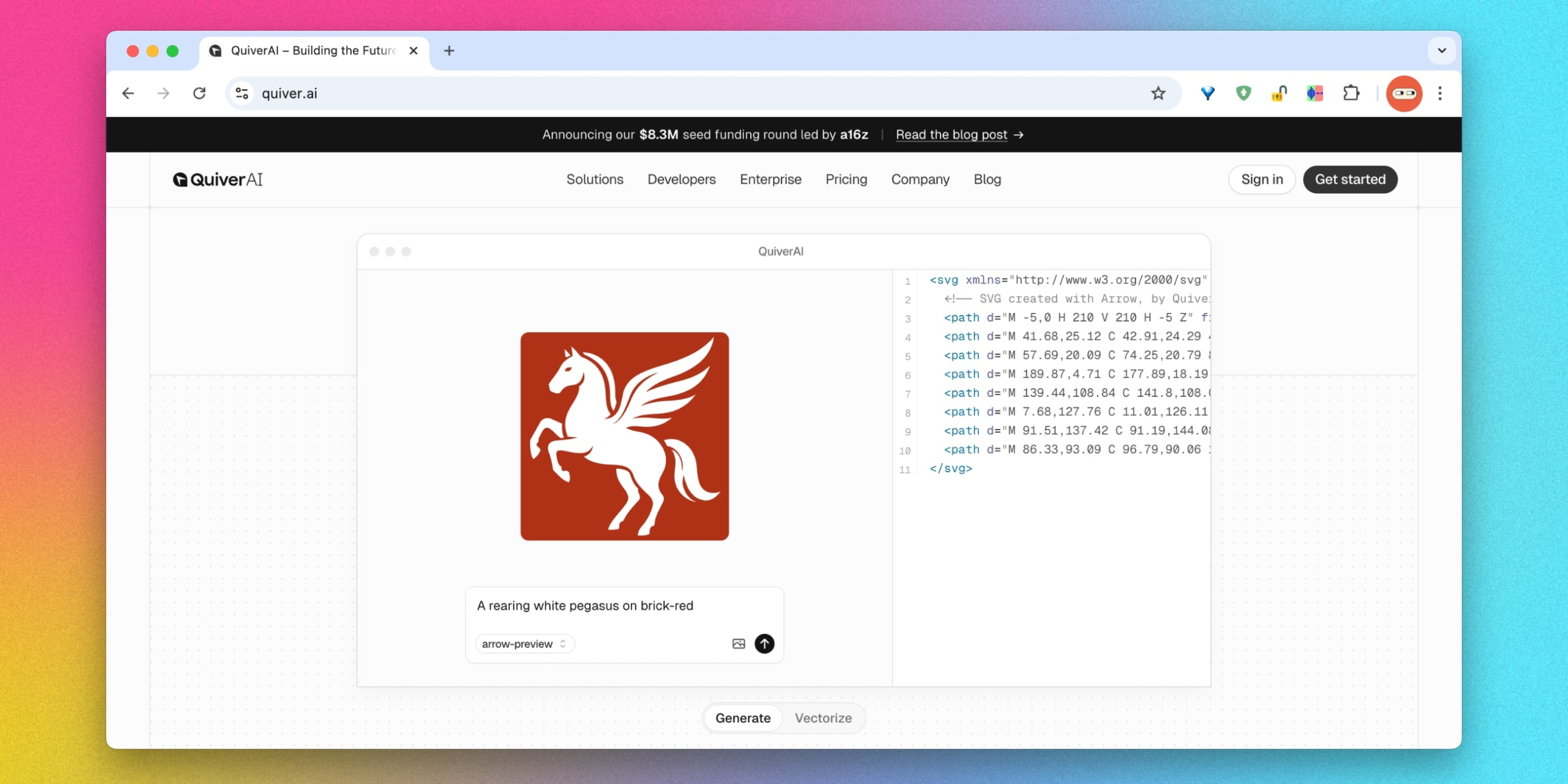The image size is (1568, 784).
Task: Click the image upload icon in prompt box
Action: click(x=738, y=644)
